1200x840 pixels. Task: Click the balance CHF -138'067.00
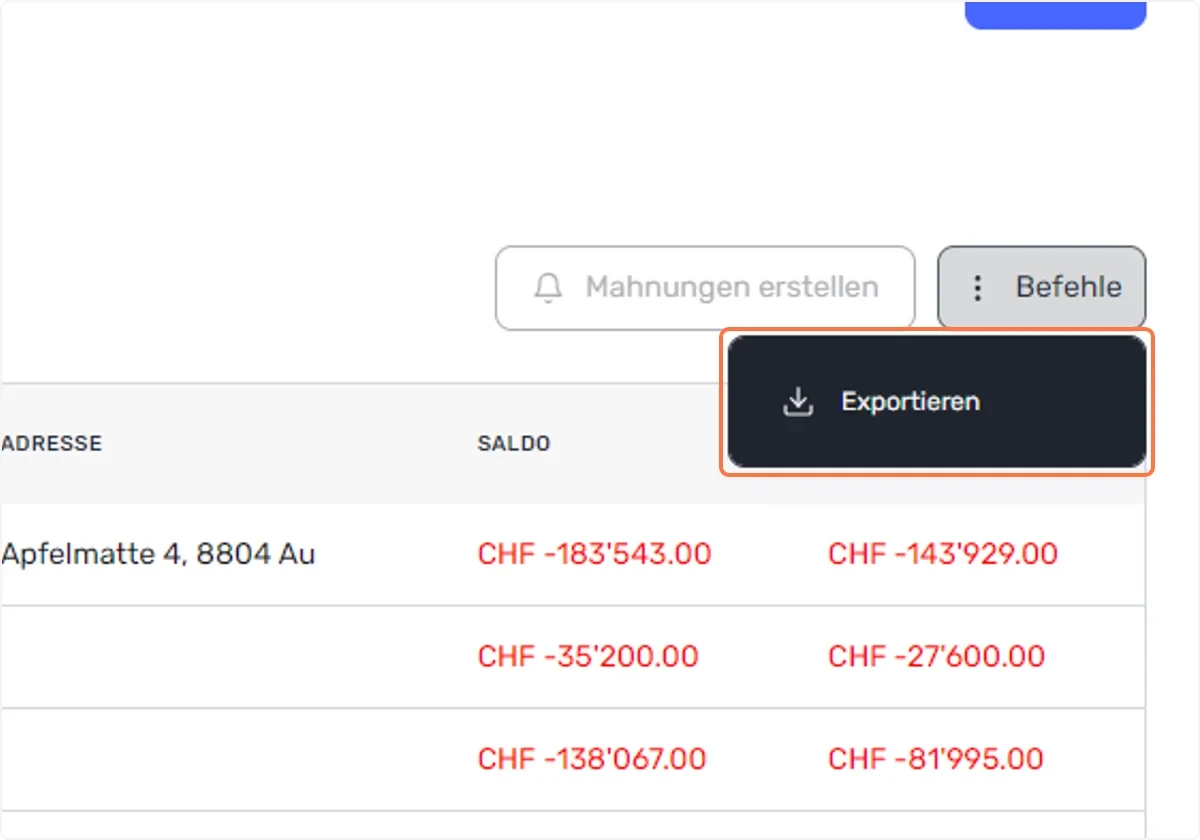point(592,758)
